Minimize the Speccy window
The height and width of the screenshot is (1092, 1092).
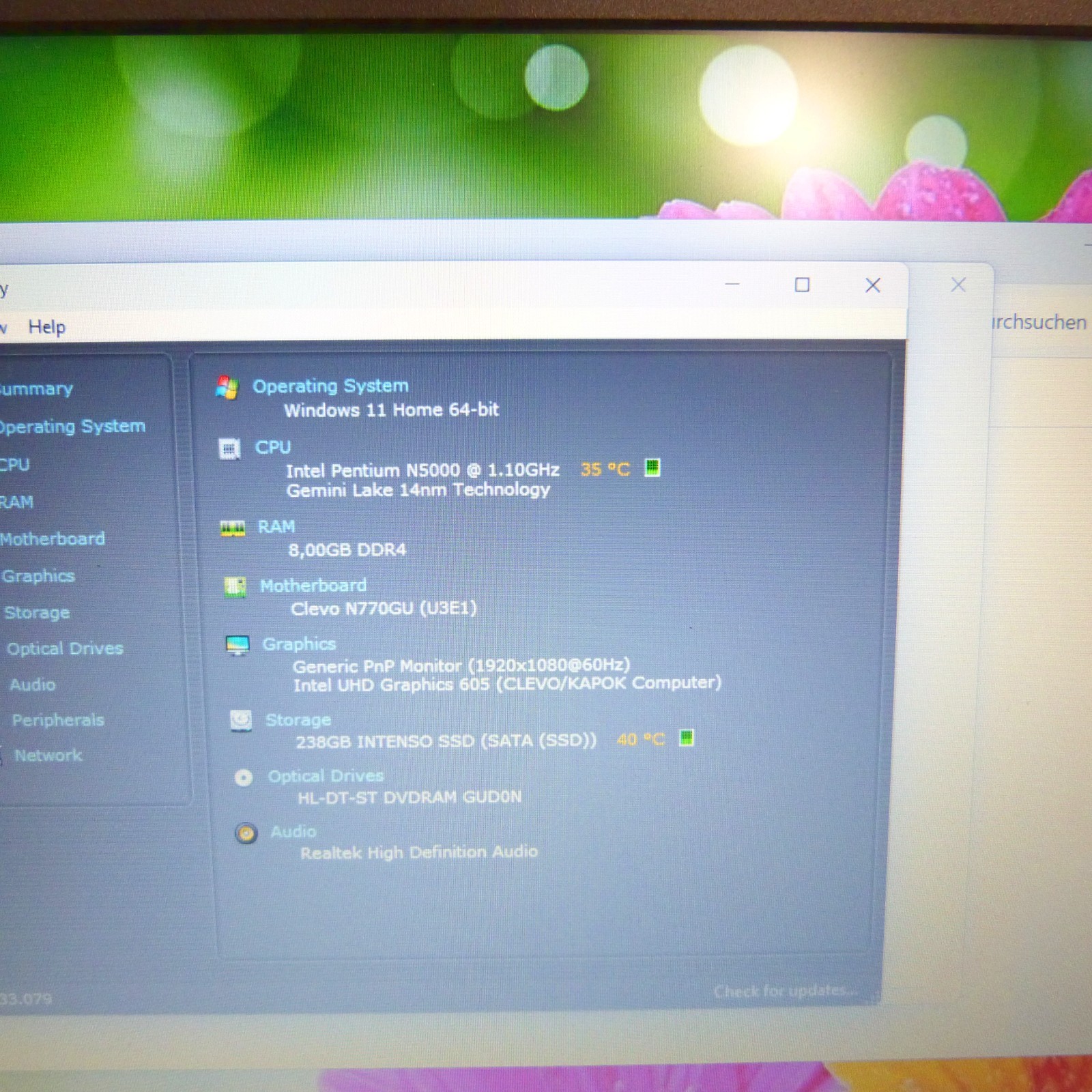coord(732,284)
